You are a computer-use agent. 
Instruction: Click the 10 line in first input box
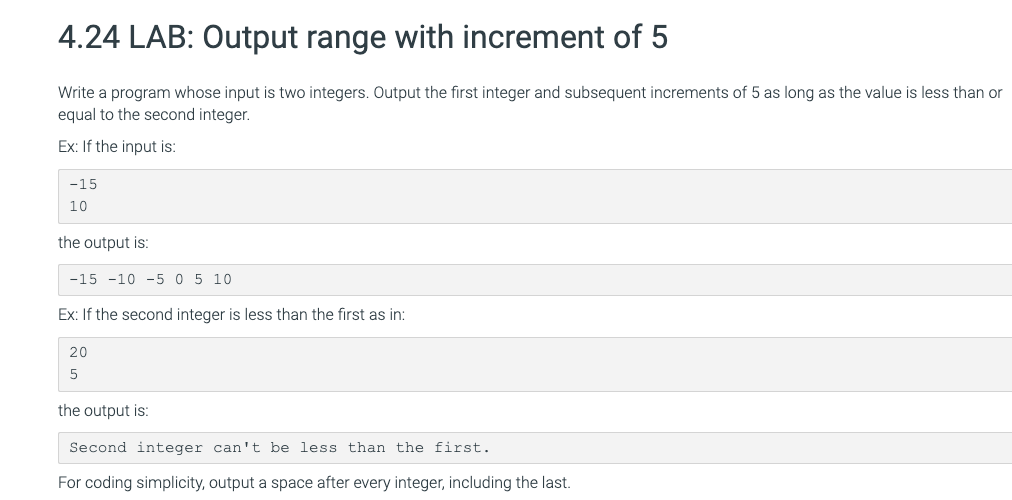tap(78, 206)
